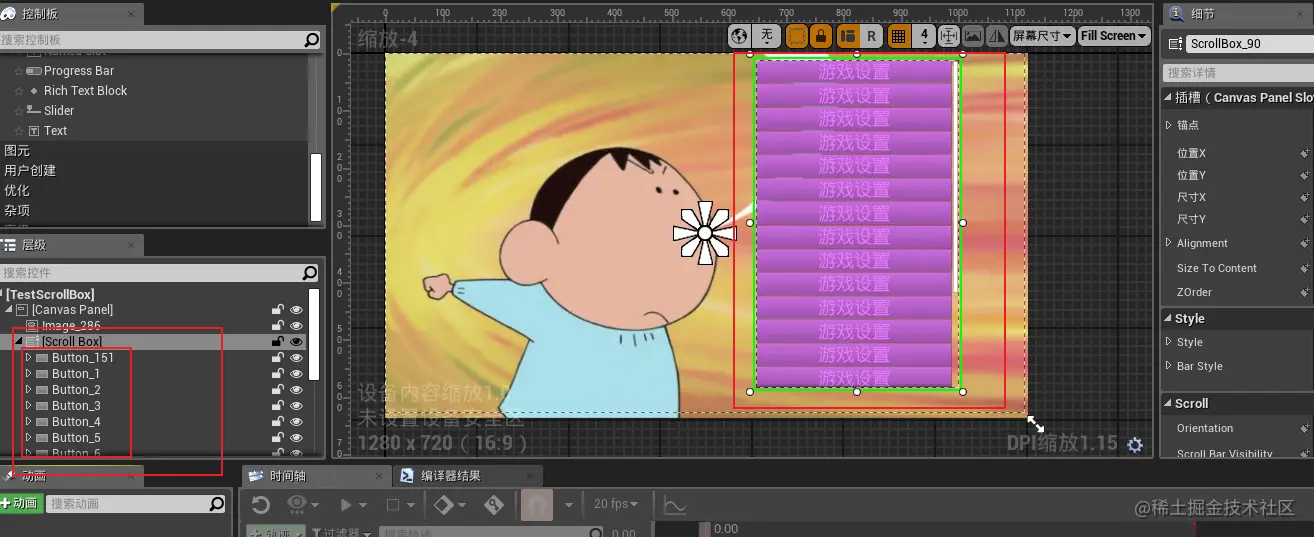Toggle visibility eye for Button_151
This screenshot has width=1314, height=537.
coord(296,358)
